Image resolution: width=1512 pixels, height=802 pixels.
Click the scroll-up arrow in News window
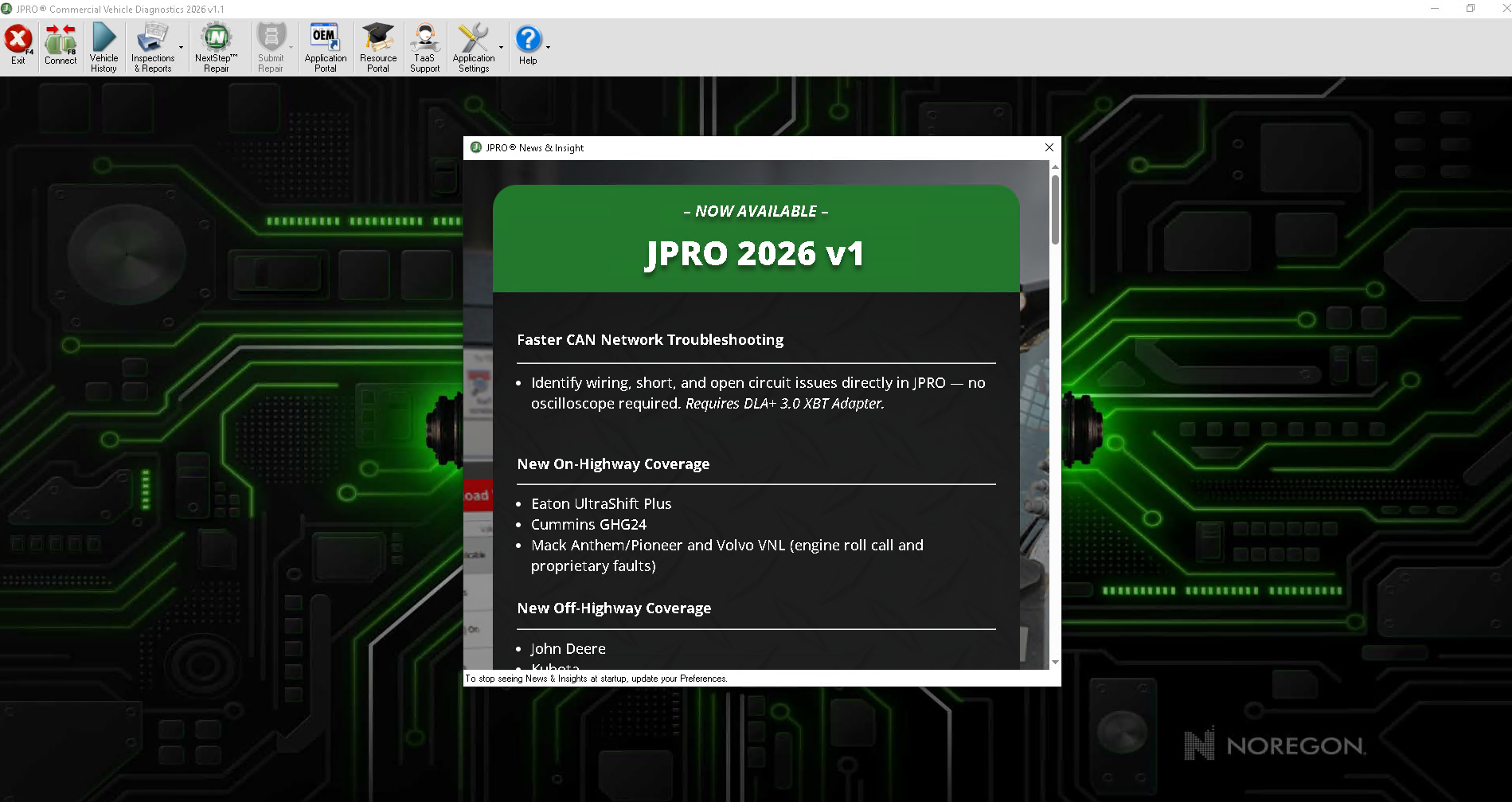click(1055, 166)
